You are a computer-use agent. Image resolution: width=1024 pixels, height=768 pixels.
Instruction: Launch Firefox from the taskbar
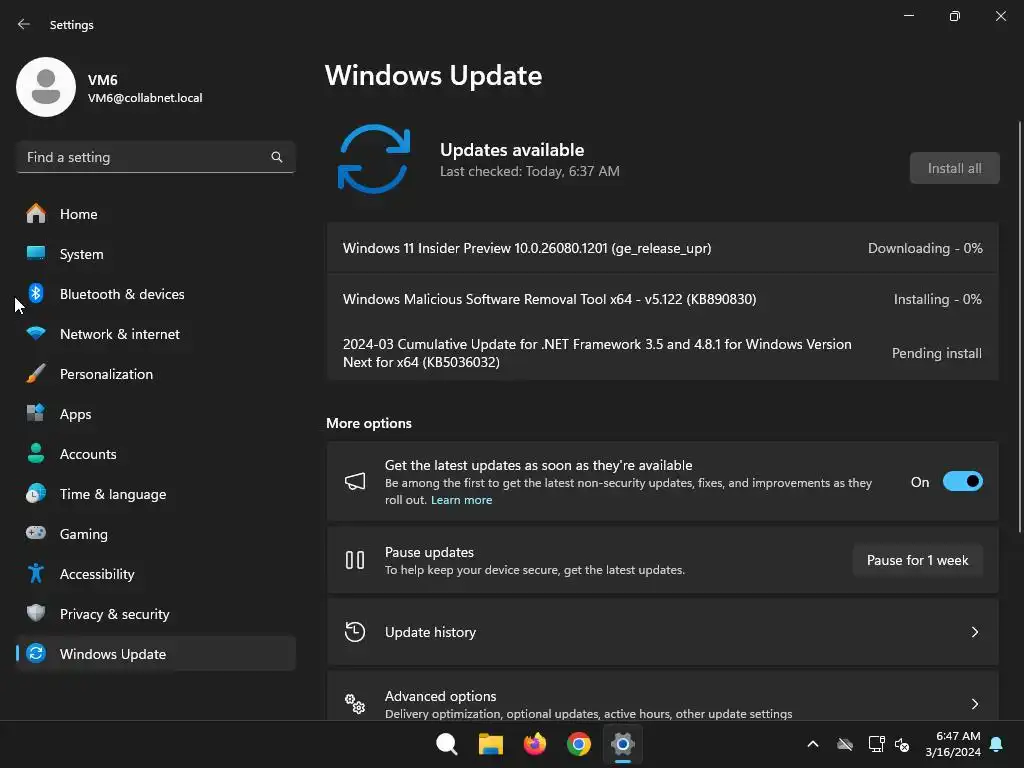click(x=535, y=744)
